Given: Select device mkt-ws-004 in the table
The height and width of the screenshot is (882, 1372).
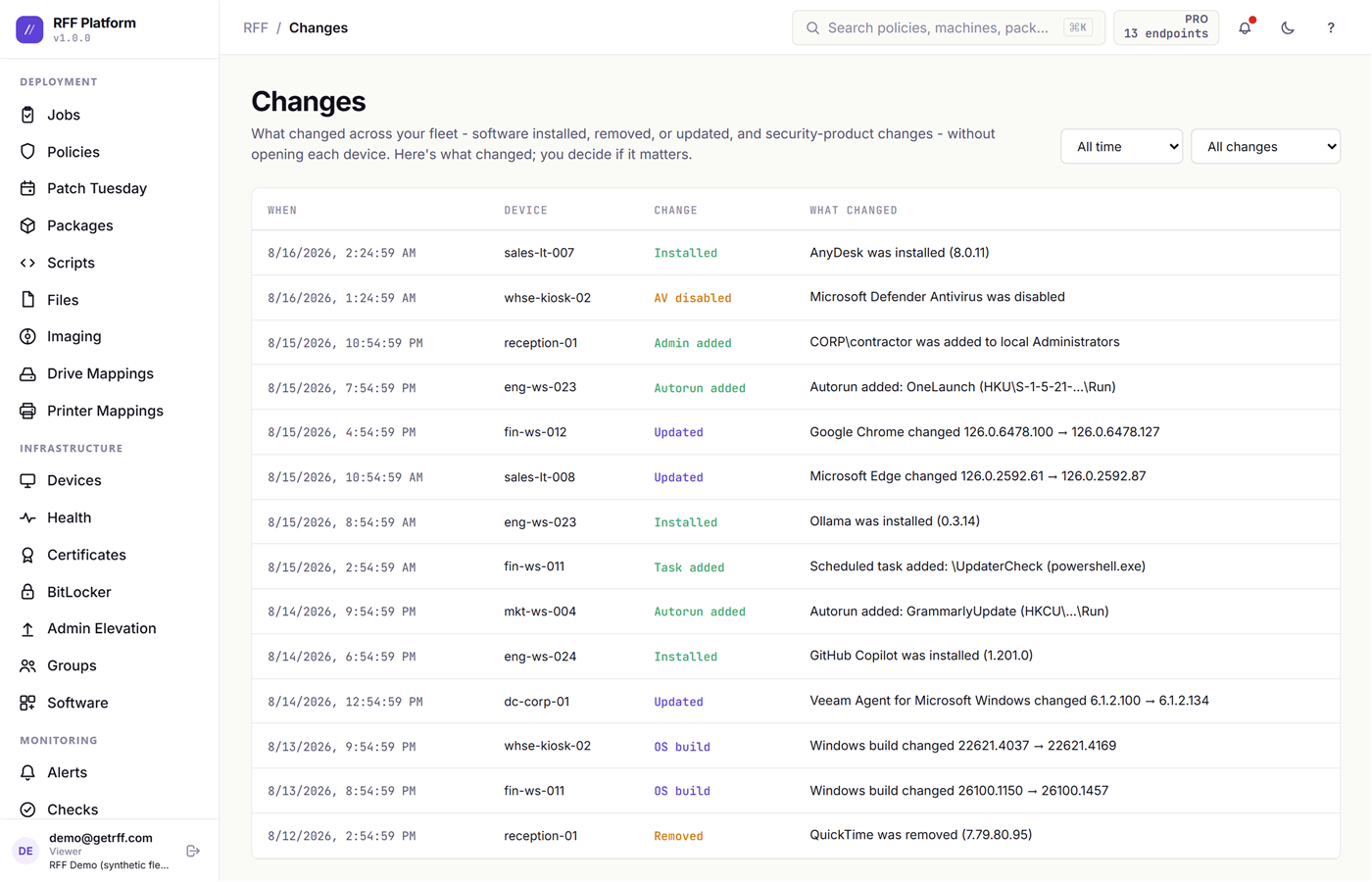Looking at the screenshot, I should [540, 612].
